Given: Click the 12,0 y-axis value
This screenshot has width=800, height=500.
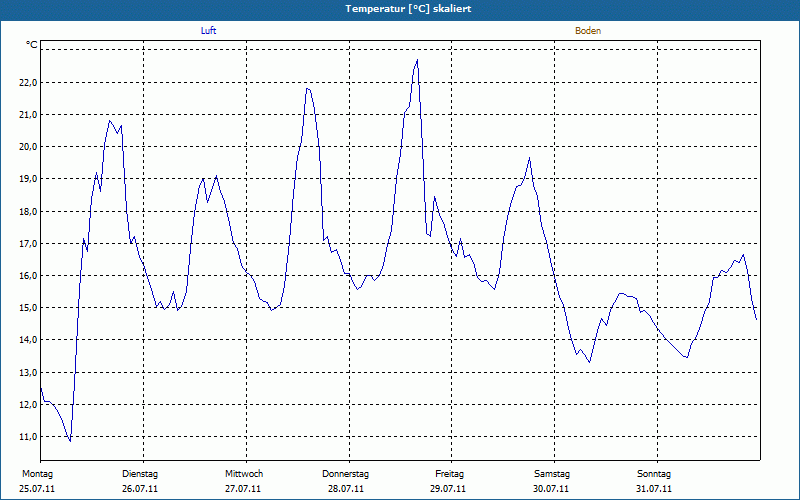Looking at the screenshot, I should [x=28, y=405].
